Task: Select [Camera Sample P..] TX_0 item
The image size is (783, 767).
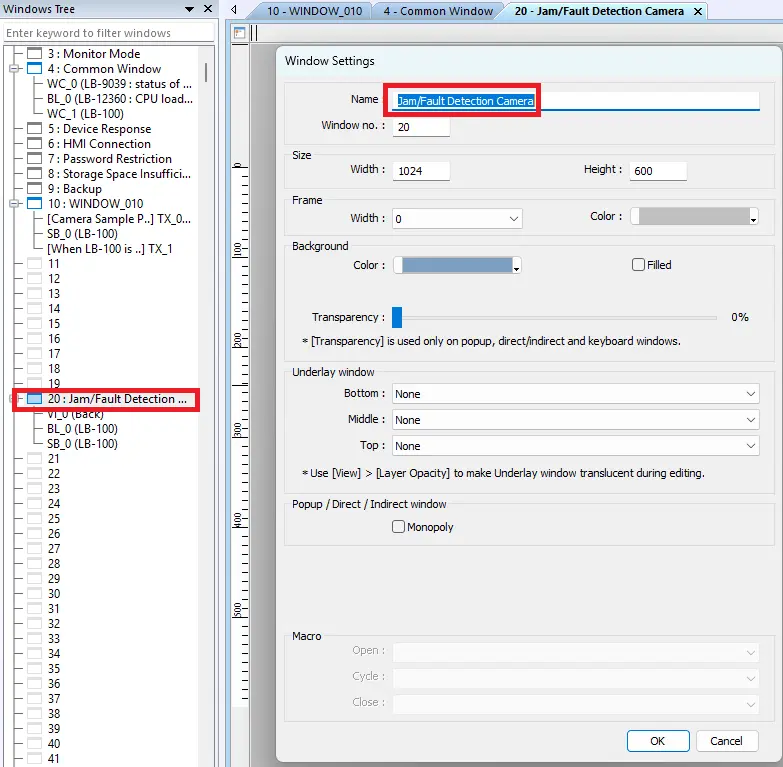Action: (x=119, y=218)
